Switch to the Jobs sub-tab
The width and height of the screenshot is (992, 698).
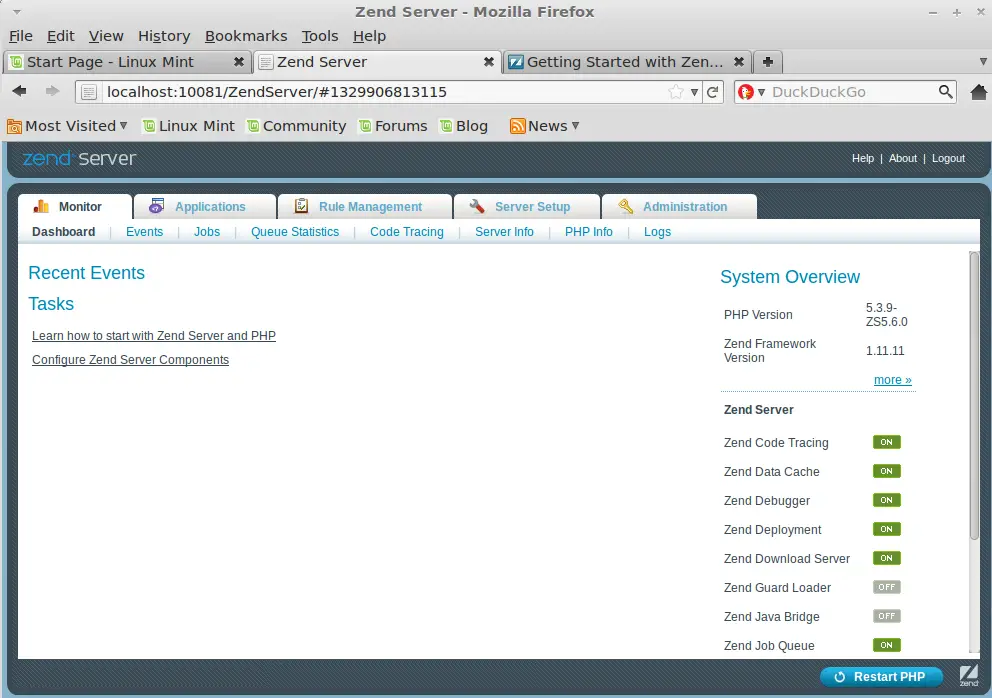click(207, 232)
